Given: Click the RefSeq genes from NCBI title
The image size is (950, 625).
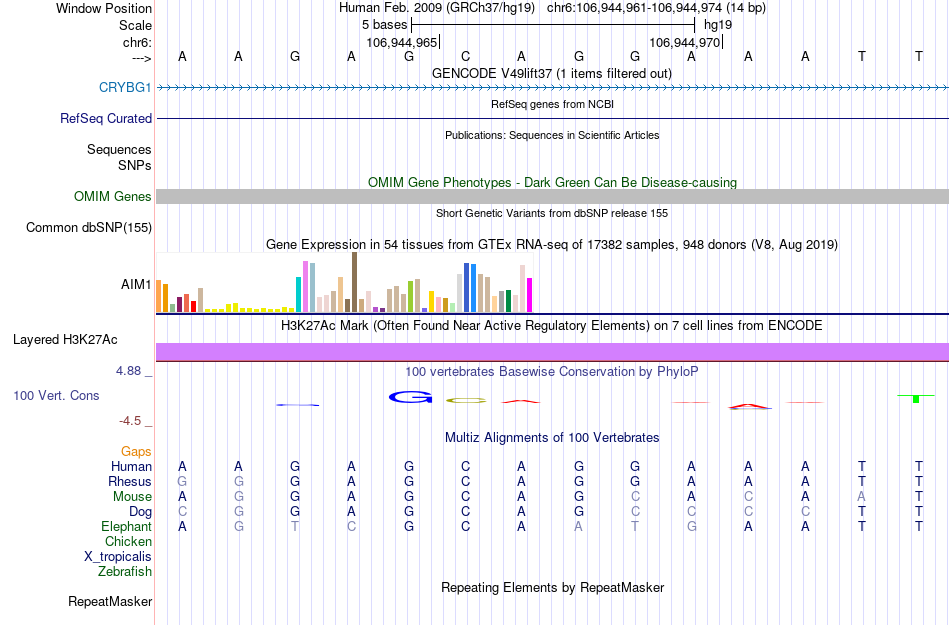Looking at the screenshot, I should pyautogui.click(x=552, y=104).
